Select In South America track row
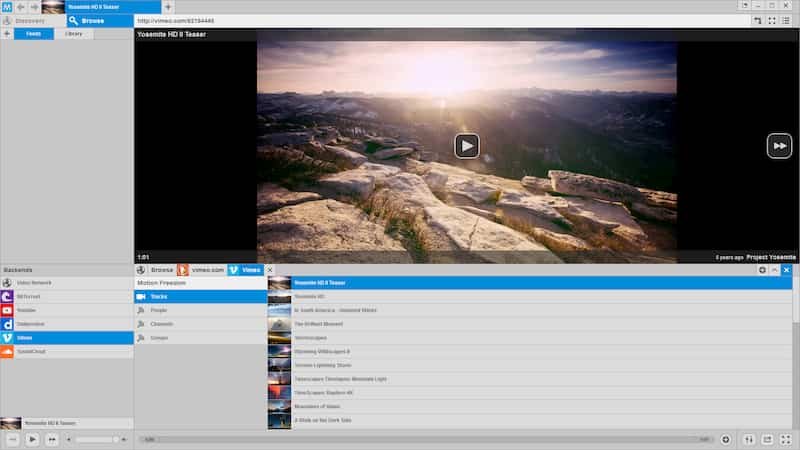The width and height of the screenshot is (800, 450). [x=530, y=310]
